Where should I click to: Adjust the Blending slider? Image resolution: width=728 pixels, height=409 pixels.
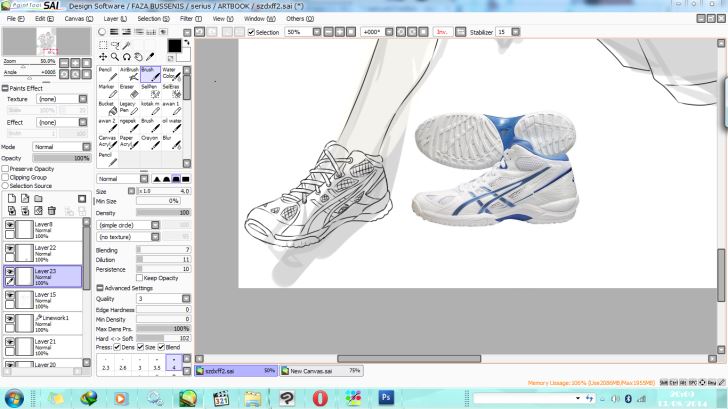[x=163, y=250]
